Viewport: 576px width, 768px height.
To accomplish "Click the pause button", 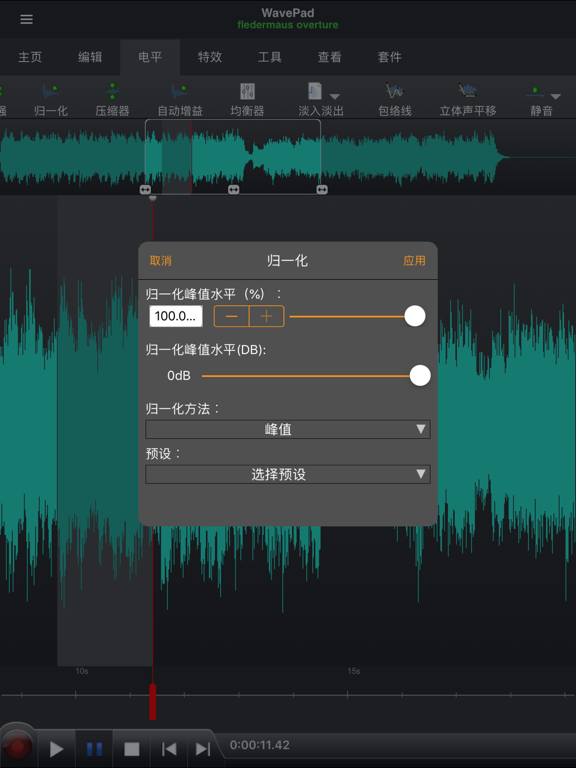I will pyautogui.click(x=94, y=749).
